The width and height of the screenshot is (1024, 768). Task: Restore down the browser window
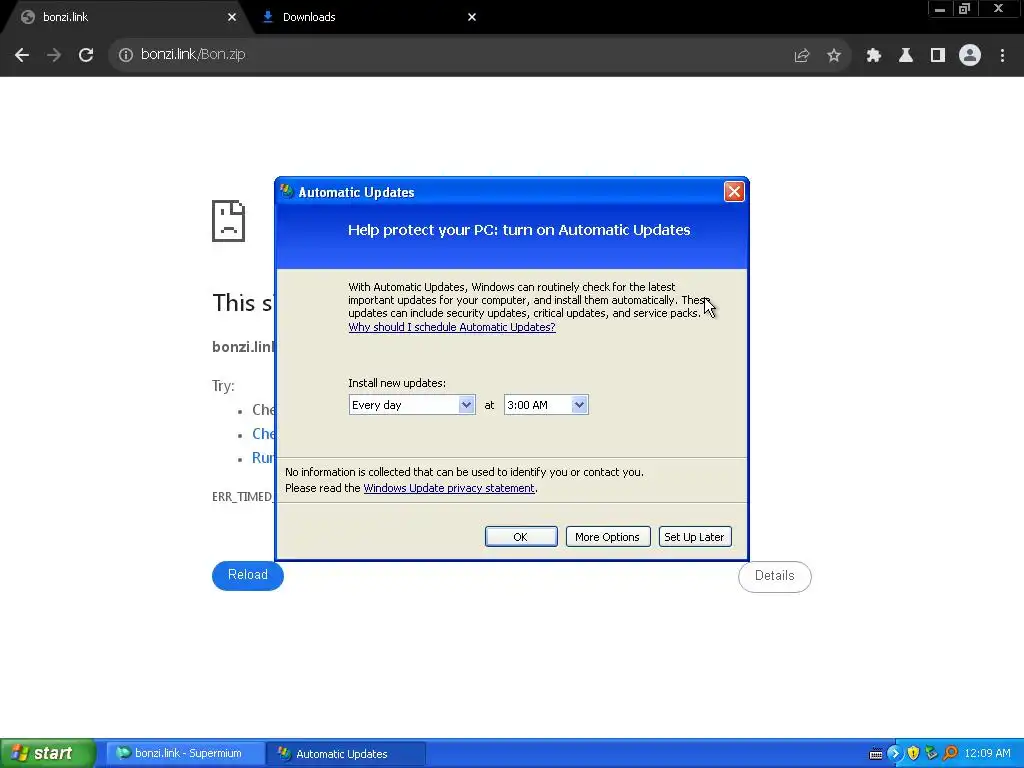(x=964, y=9)
